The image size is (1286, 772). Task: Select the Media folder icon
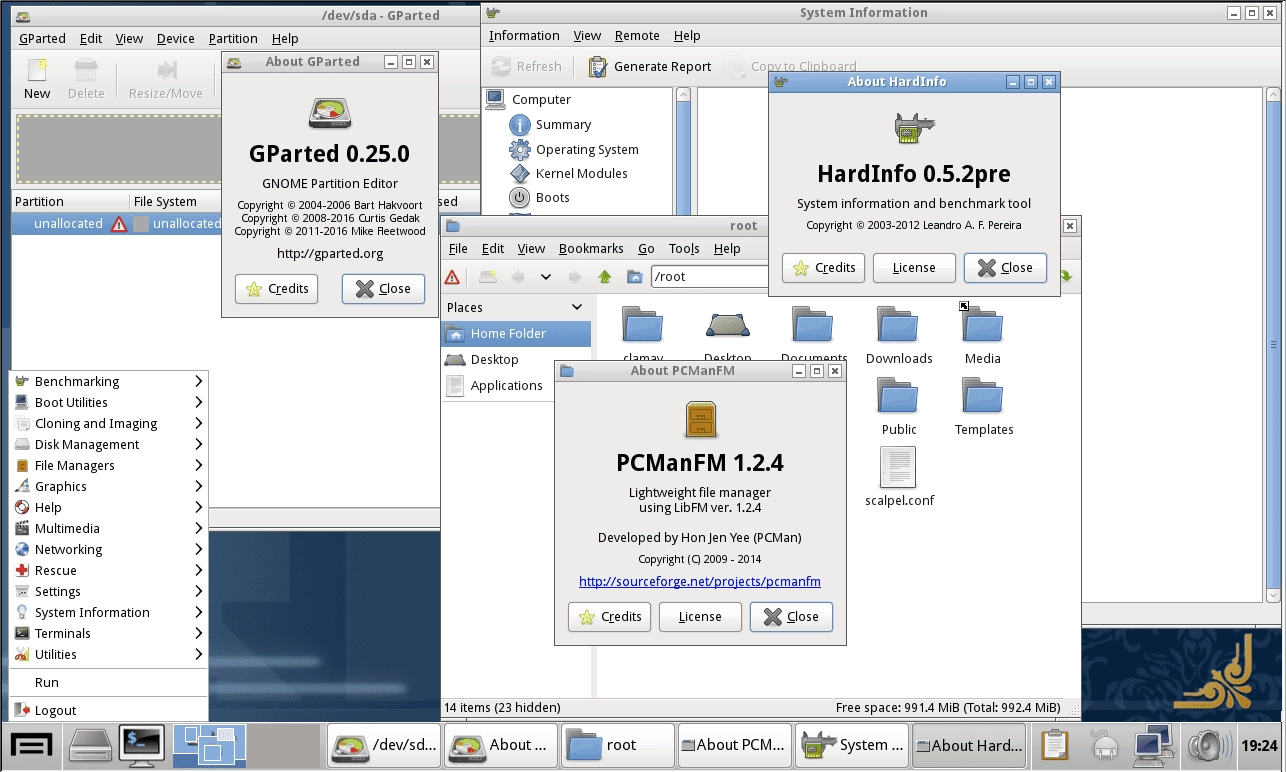pyautogui.click(x=983, y=326)
